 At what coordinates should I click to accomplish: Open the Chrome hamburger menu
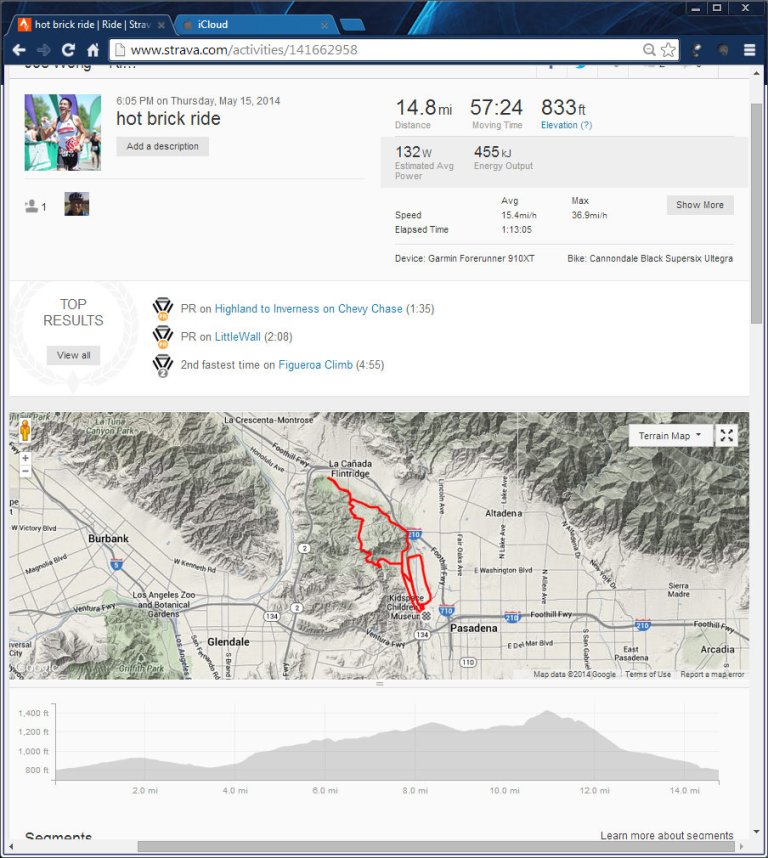(x=749, y=48)
